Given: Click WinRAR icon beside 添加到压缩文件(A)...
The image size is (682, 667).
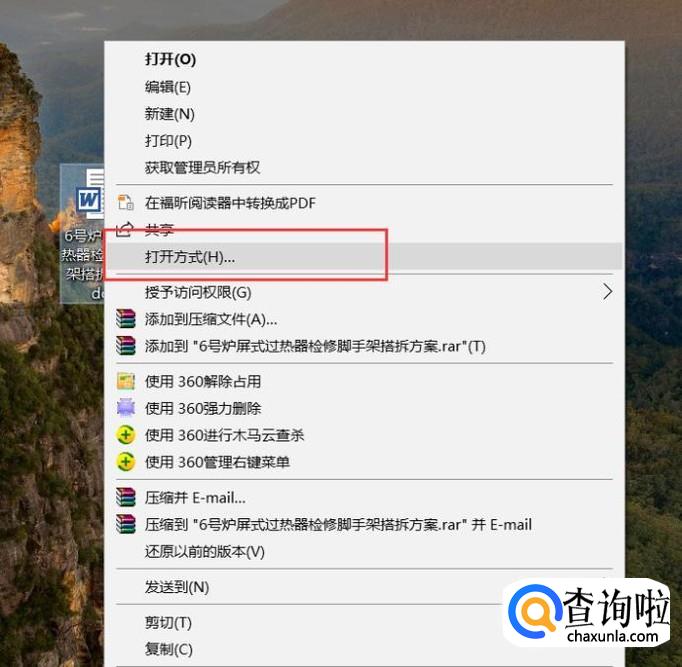Looking at the screenshot, I should pyautogui.click(x=126, y=319).
